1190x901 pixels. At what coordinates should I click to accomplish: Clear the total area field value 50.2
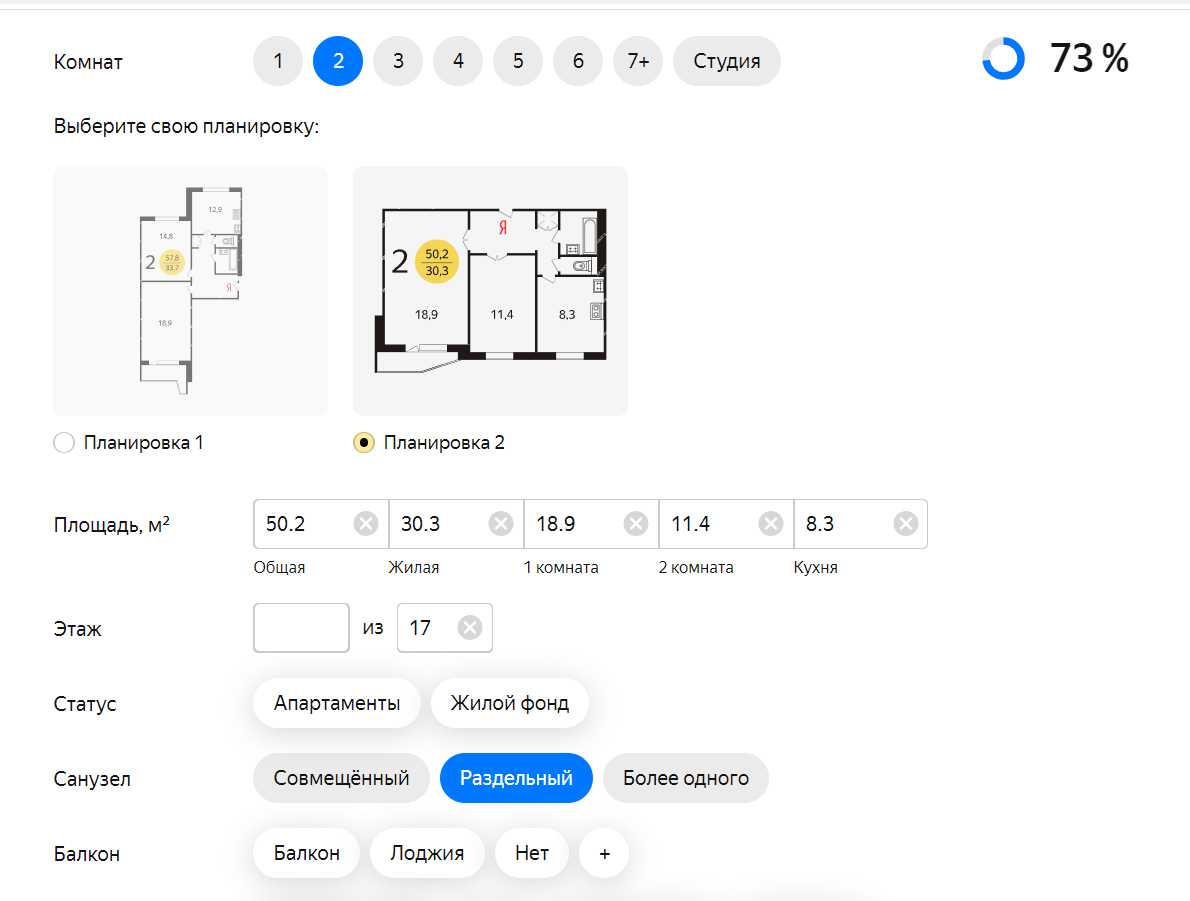(x=366, y=524)
